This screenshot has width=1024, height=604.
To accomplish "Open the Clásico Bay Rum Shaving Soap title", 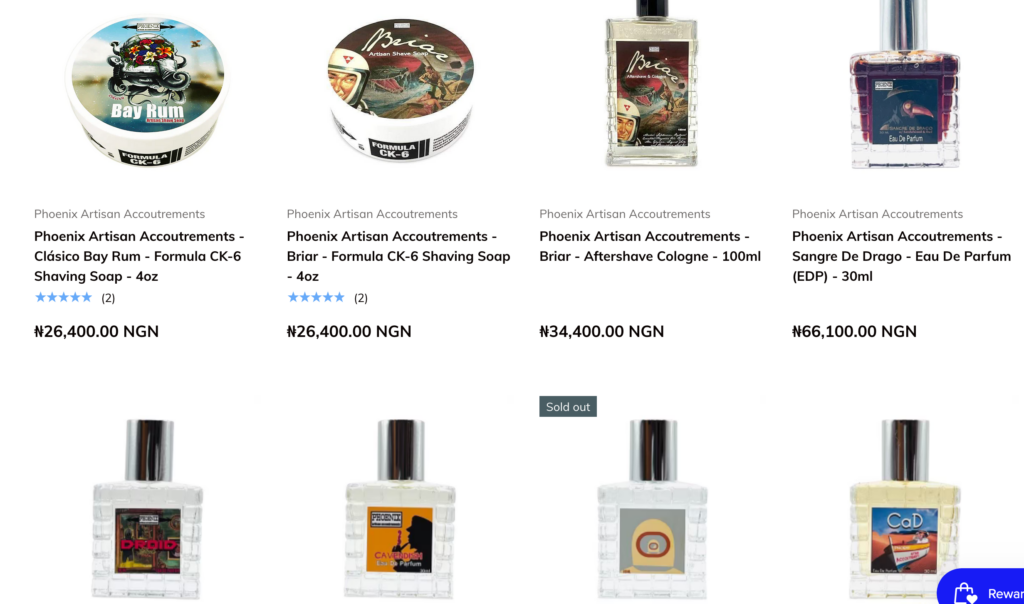I will [139, 256].
